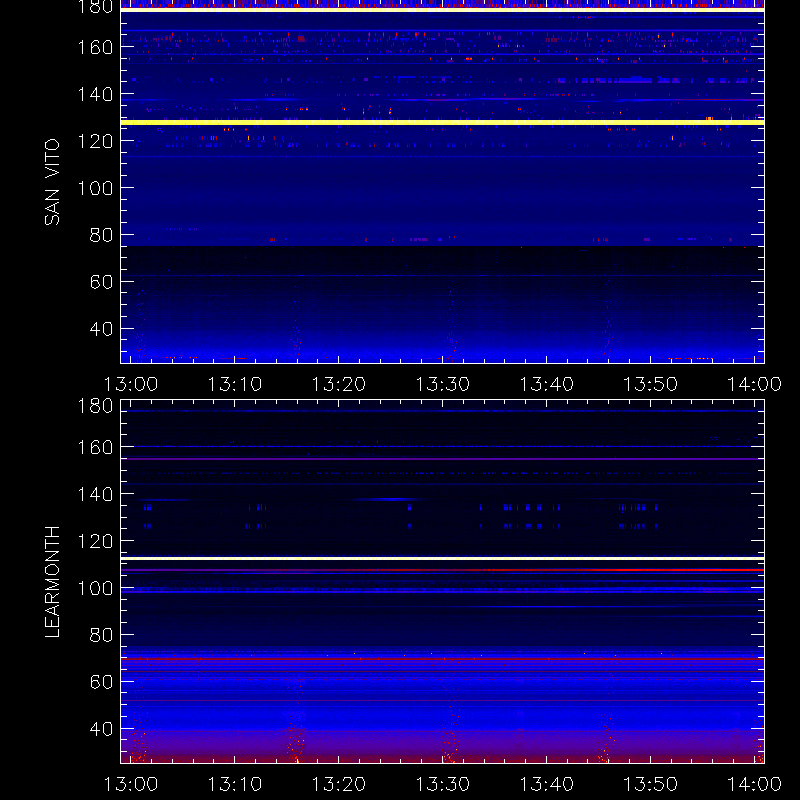Screen dimensions: 800x800
Task: Click 14:00 time label under San Vito panel
Action: click(754, 384)
